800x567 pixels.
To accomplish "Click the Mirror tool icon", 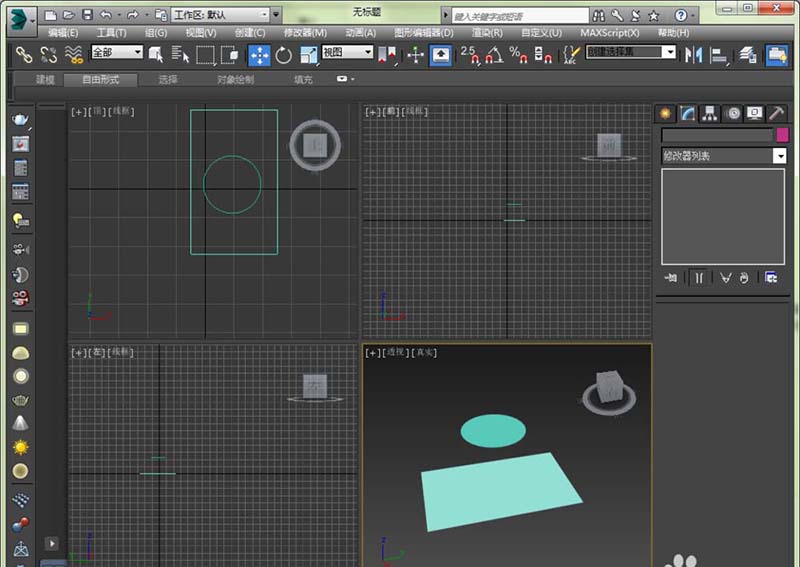I will (x=694, y=55).
